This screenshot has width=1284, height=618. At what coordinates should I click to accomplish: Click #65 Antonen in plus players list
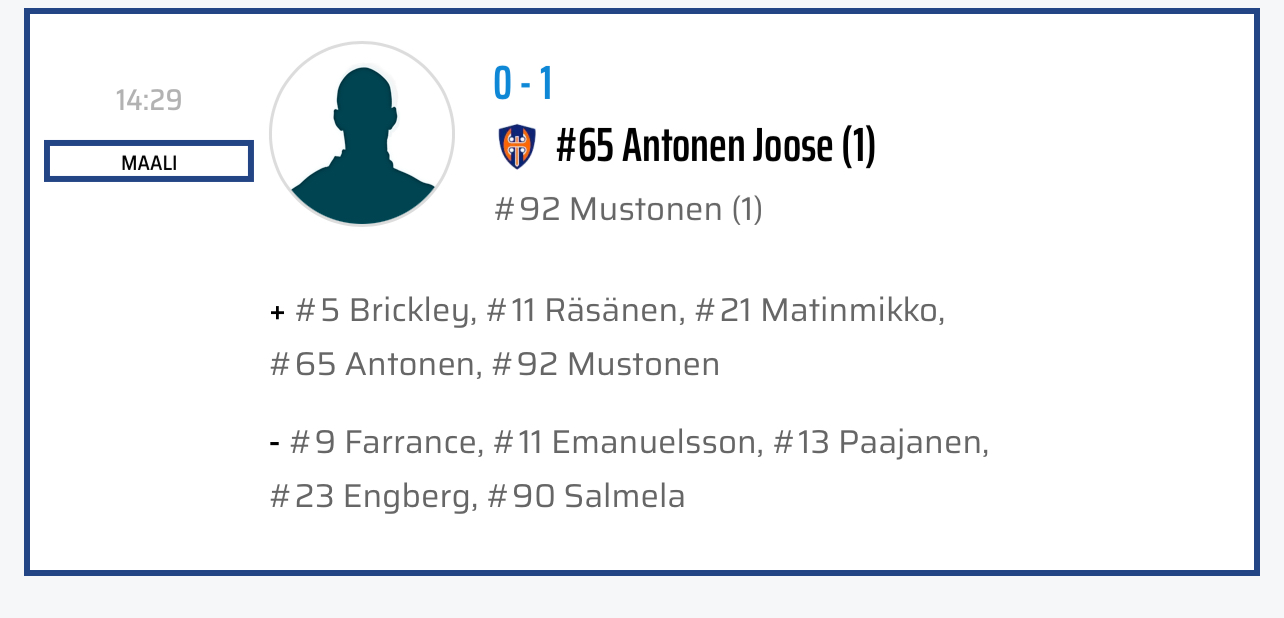pos(373,364)
